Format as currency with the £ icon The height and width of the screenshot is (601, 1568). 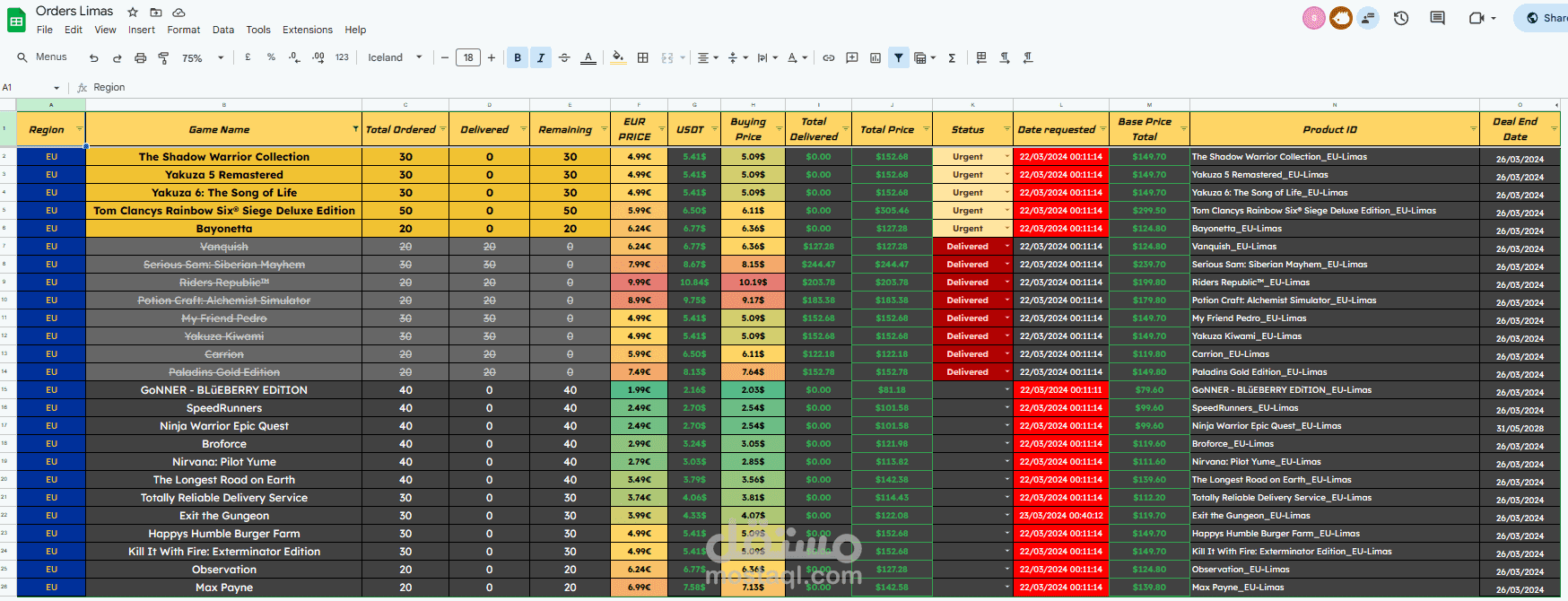pos(248,57)
